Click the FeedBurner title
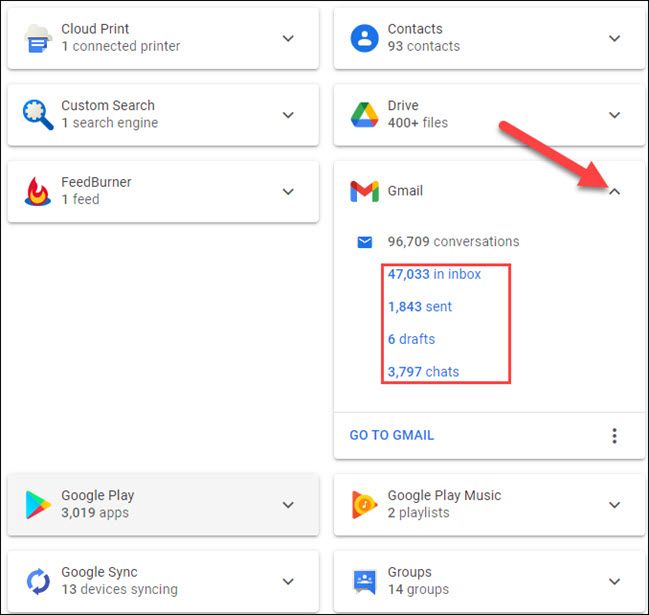649x615 pixels. (x=96, y=182)
